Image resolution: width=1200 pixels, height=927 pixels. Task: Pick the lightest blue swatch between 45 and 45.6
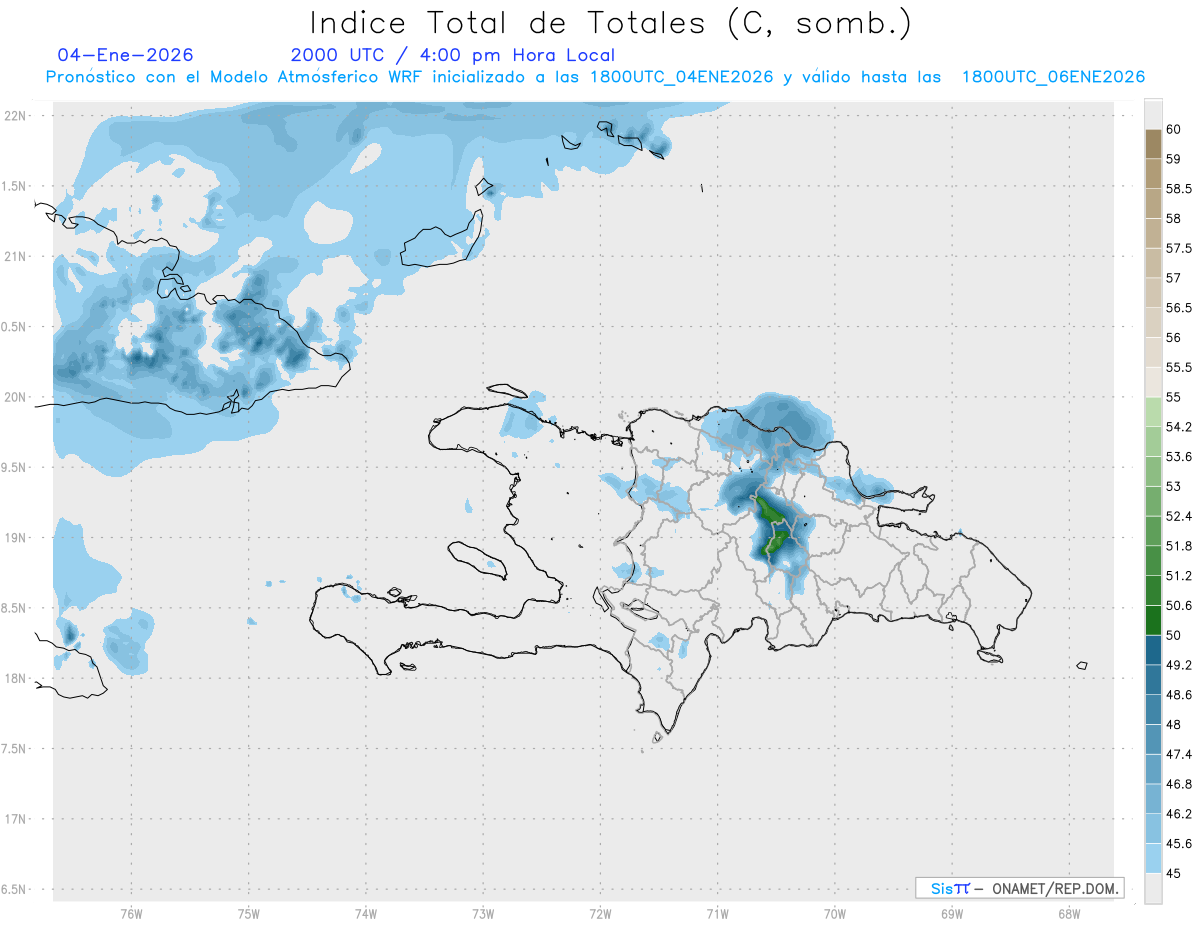(x=1153, y=858)
